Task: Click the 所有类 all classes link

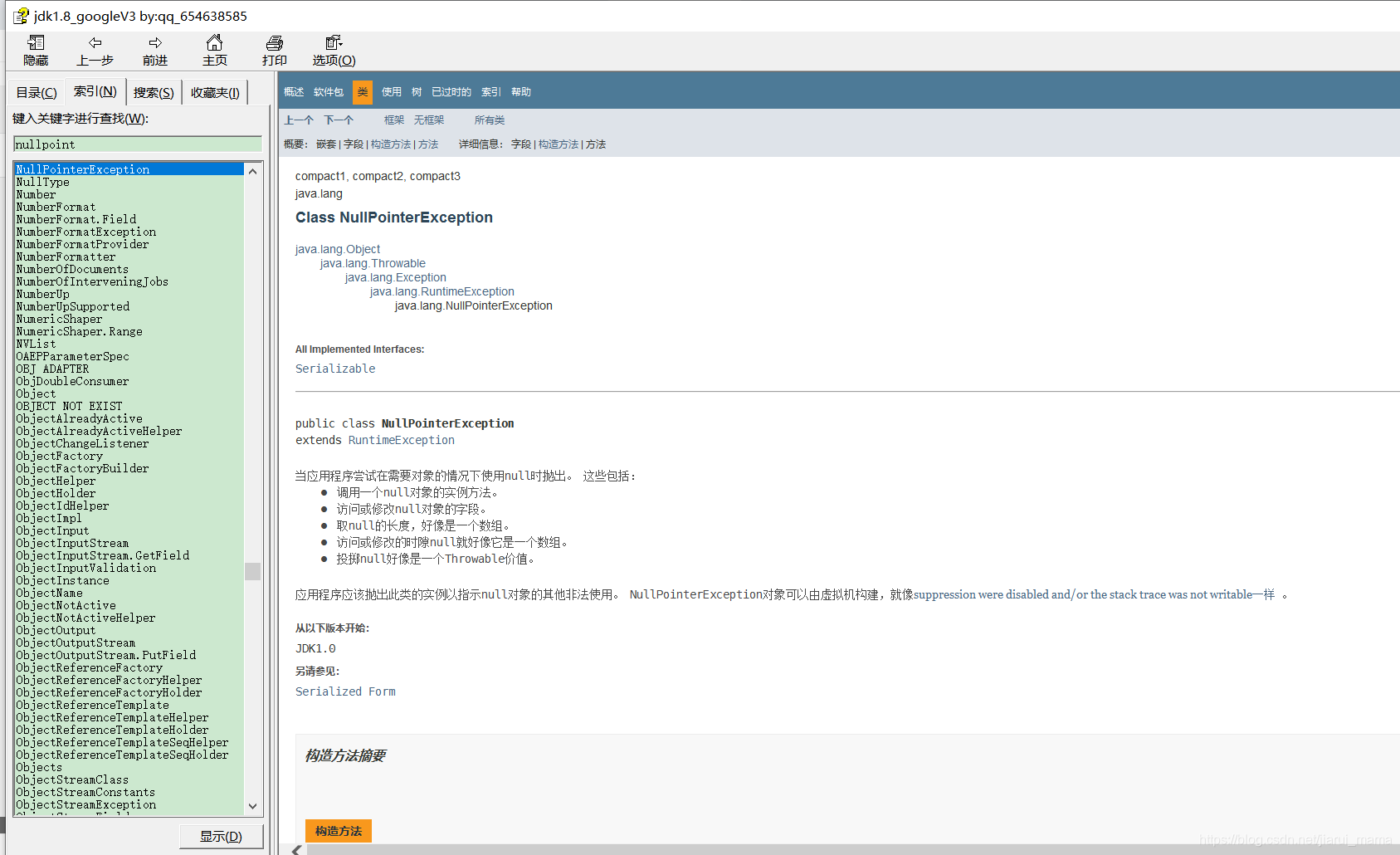Action: coord(490,120)
